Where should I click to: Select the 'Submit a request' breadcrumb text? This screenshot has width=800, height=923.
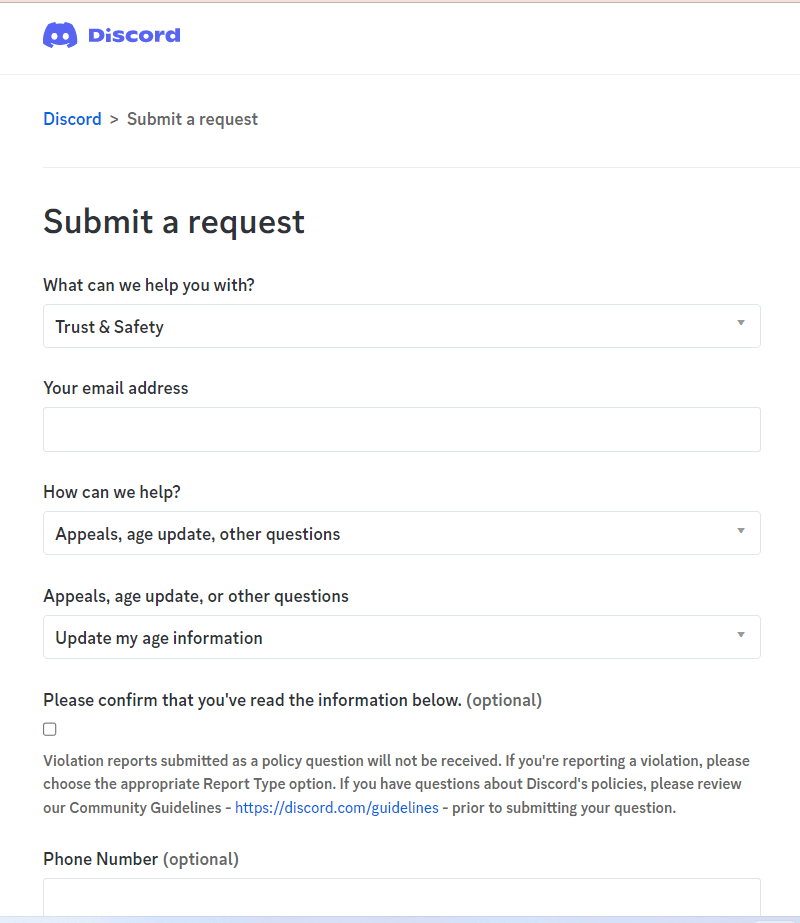pos(192,119)
